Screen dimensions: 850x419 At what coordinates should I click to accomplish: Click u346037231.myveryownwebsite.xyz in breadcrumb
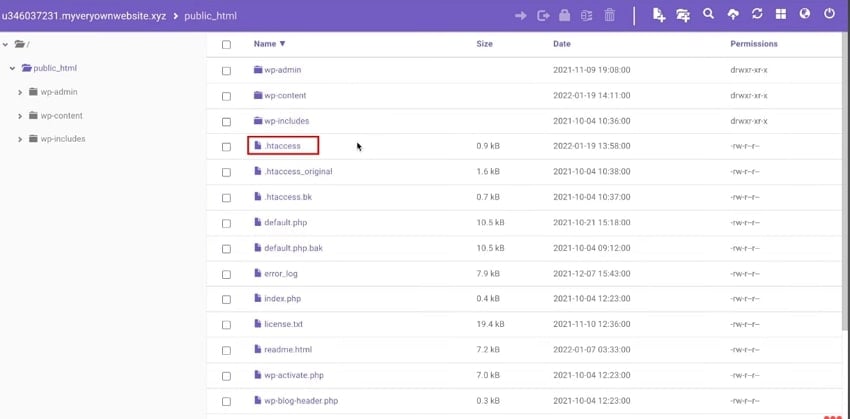point(84,16)
